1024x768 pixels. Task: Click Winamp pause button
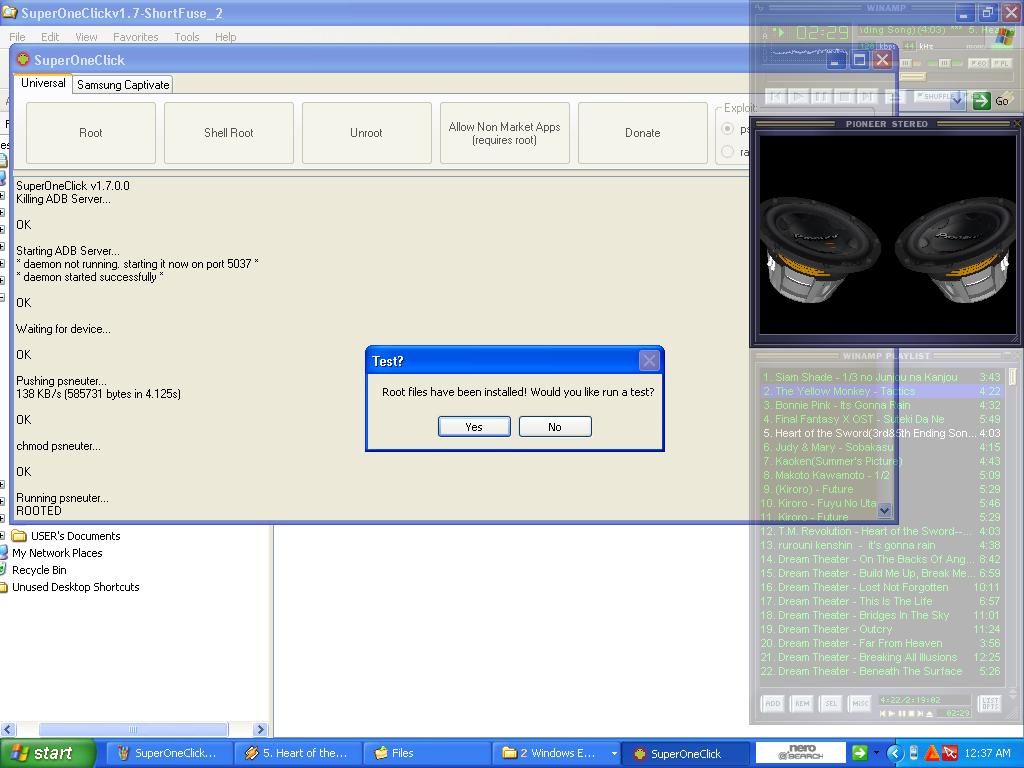click(822, 96)
